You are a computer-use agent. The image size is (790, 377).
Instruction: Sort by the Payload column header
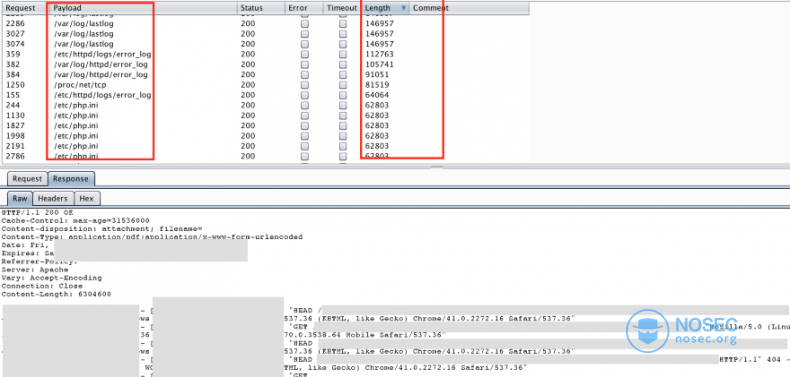point(144,8)
